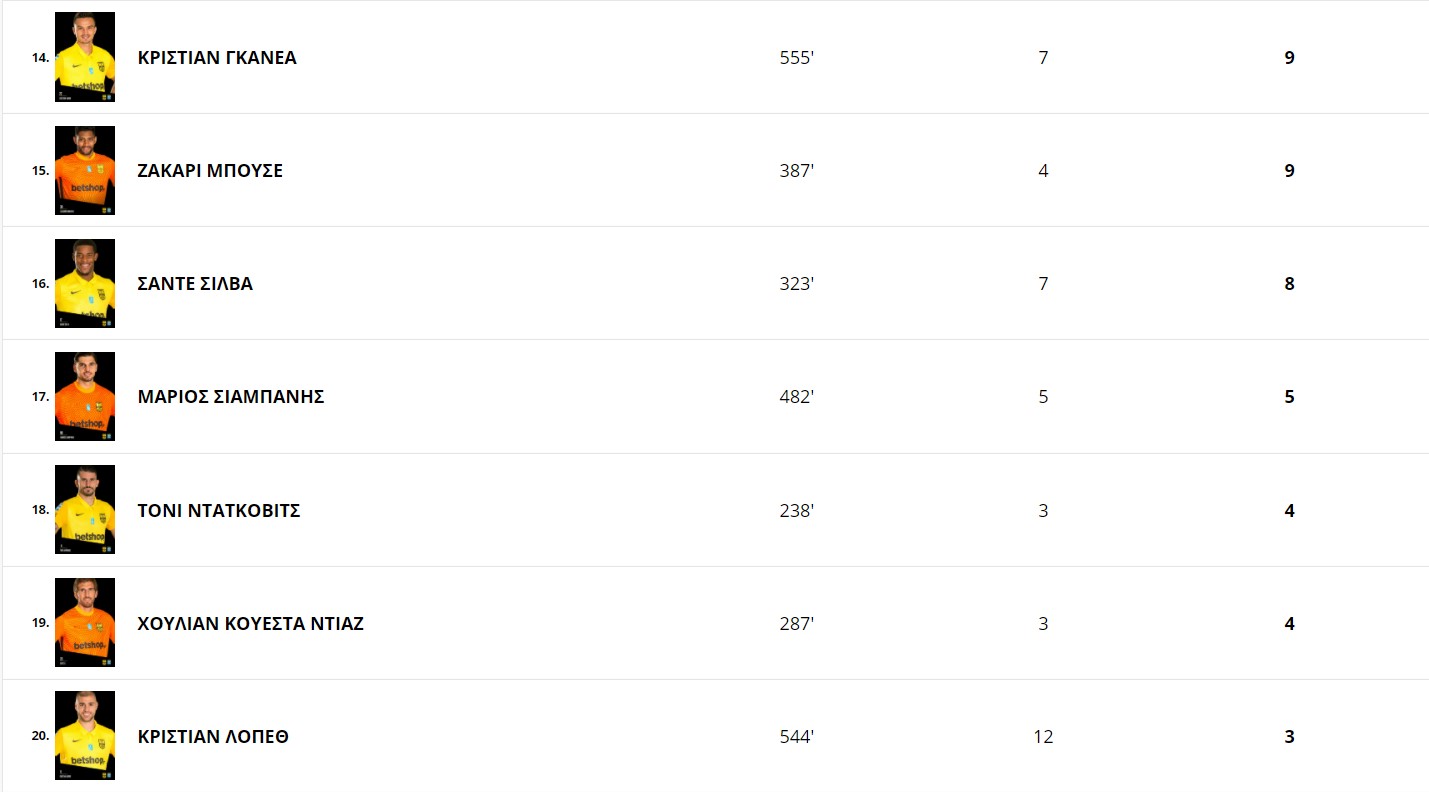This screenshot has width=1429, height=792.
Task: Open Χούλιαν Κουέστα Ντίαζ player photo
Action: coord(85,623)
